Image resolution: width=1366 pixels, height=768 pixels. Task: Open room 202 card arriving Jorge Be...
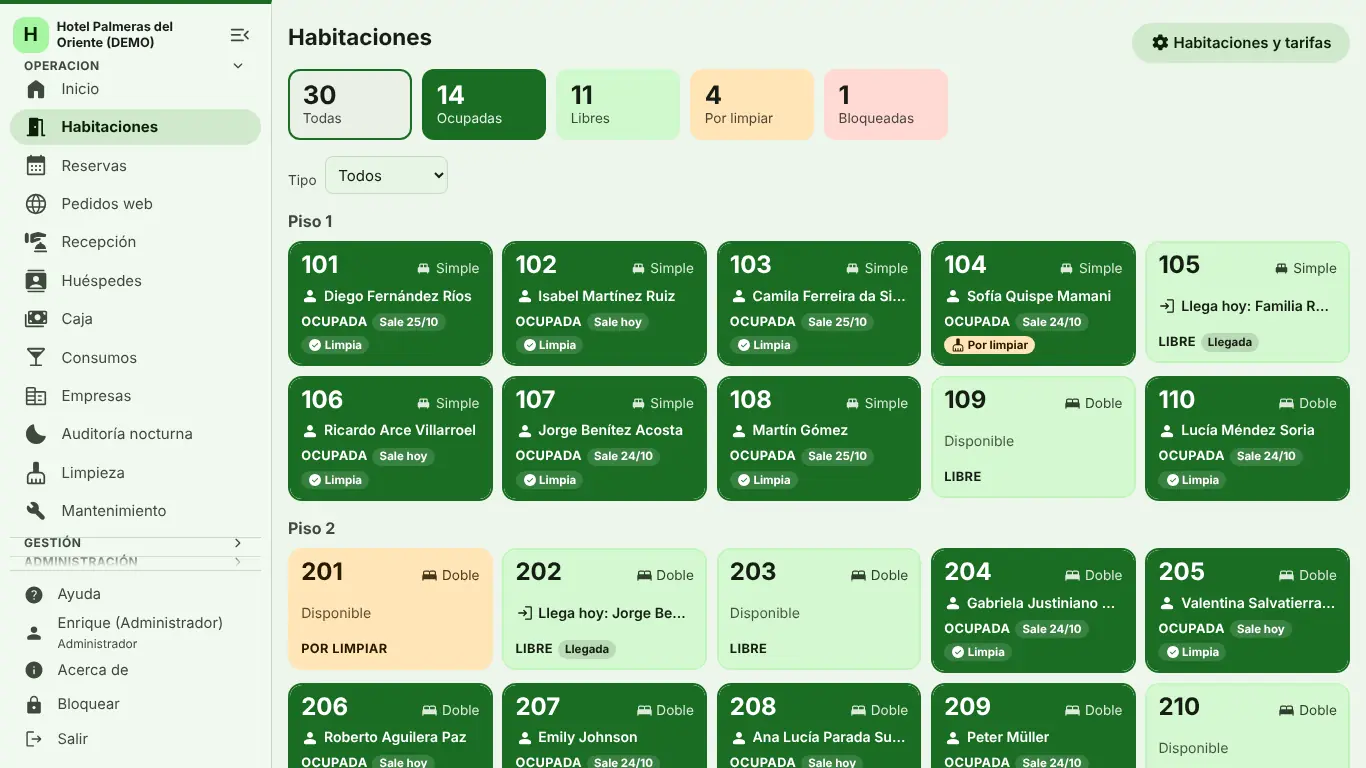(x=604, y=609)
